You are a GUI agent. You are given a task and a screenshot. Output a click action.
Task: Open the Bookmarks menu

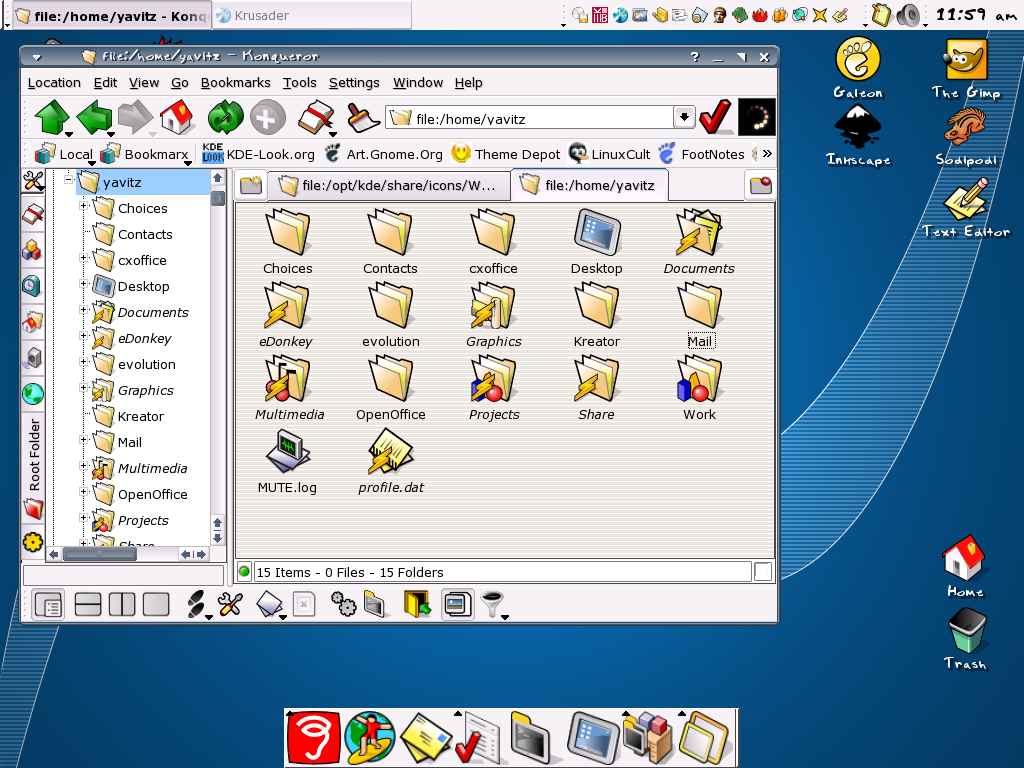coord(235,82)
